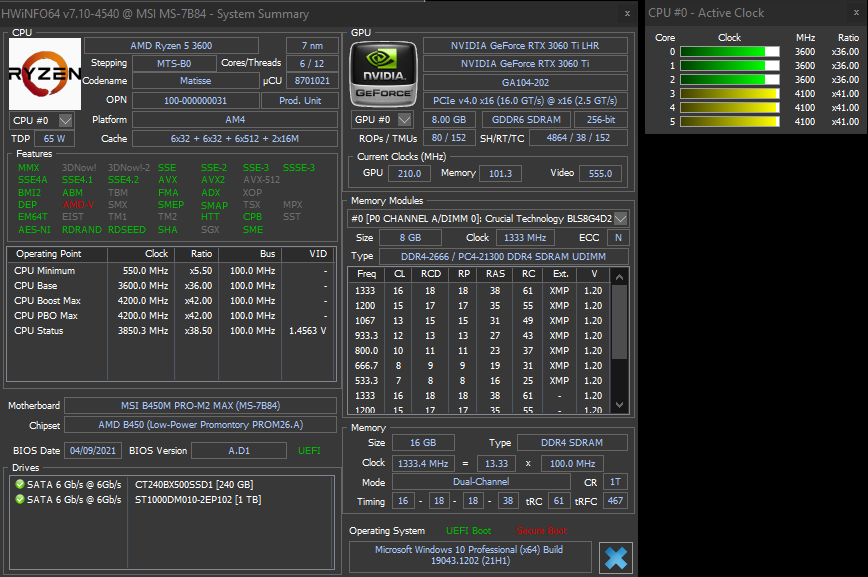Screen dimensions: 868x577
Task: Click the Video clock 555.0 field
Action: click(x=601, y=173)
